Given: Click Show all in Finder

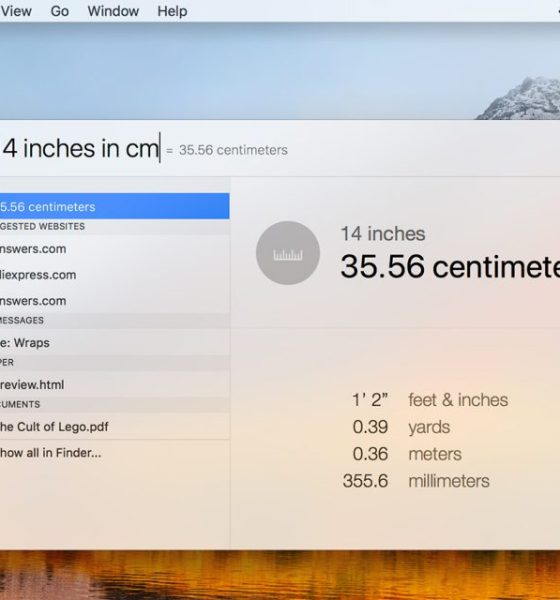Looking at the screenshot, I should (x=114, y=453).
